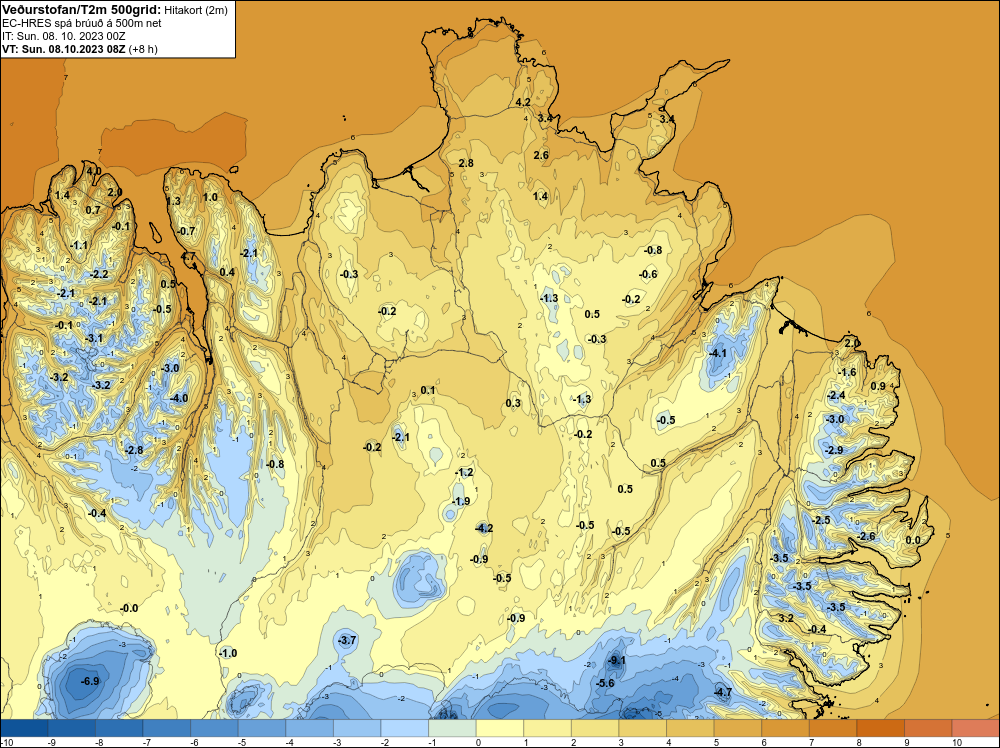Click the legend color between 8 and 9
Screen dimensions: 1000x748
tap(881, 728)
